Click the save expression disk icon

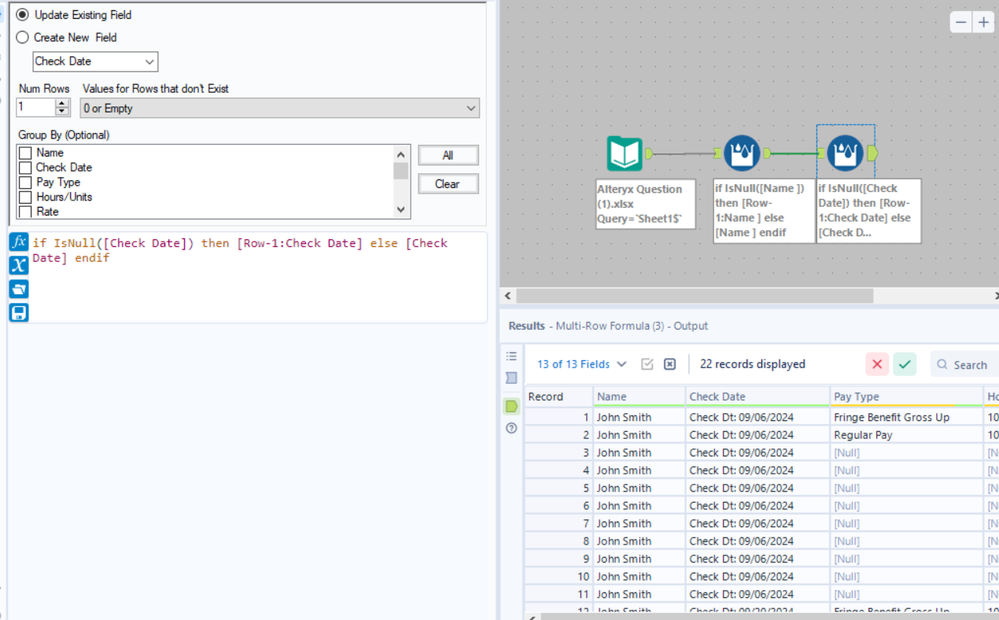[18, 313]
